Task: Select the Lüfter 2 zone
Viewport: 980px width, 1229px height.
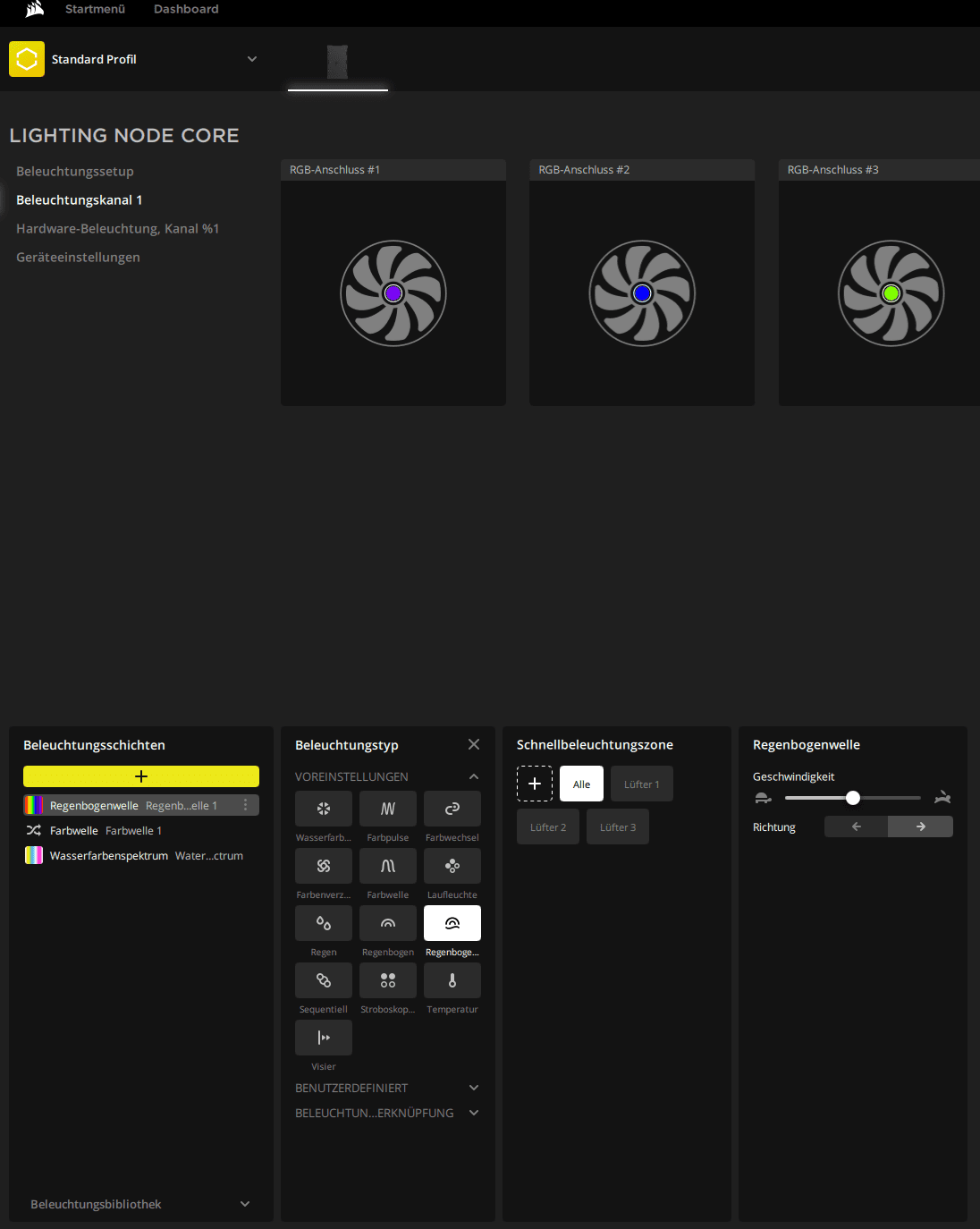Action: pyautogui.click(x=548, y=826)
